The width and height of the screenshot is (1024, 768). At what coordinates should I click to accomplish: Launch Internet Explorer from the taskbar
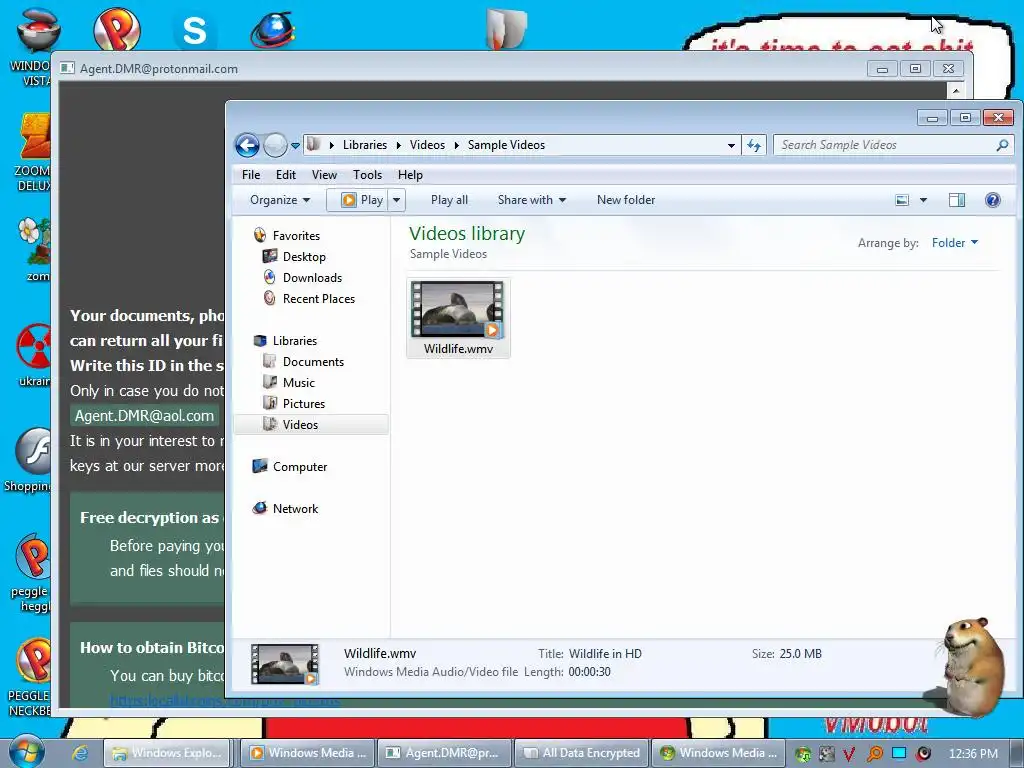point(80,753)
